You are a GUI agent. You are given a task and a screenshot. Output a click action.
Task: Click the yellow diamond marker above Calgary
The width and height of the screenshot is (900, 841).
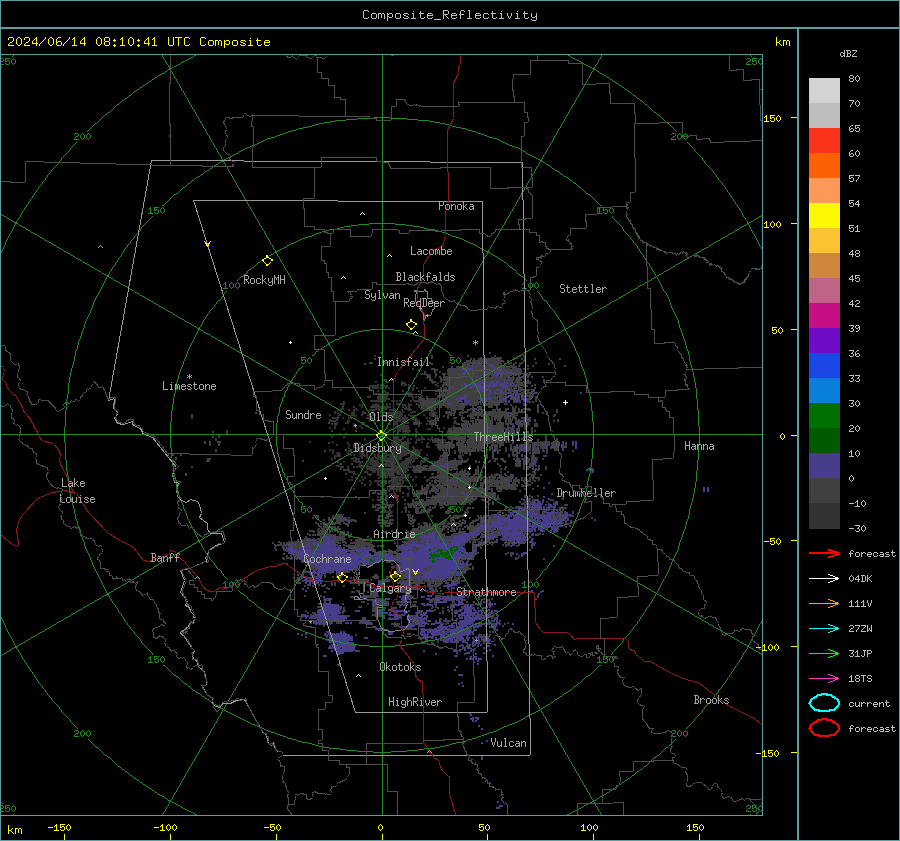click(395, 576)
